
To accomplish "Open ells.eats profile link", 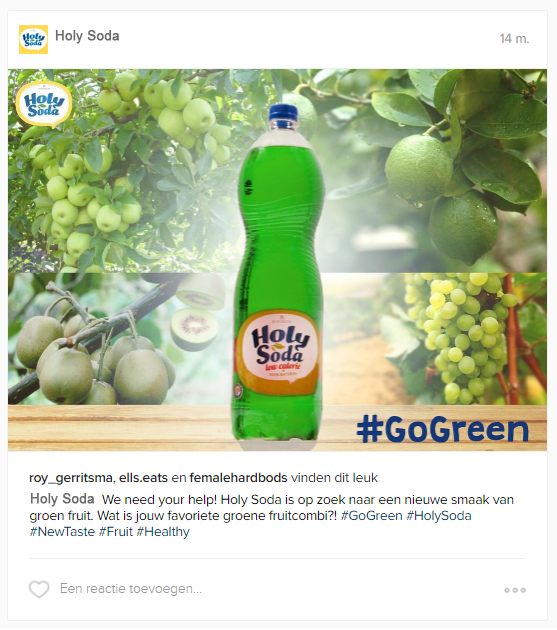I will coord(143,478).
